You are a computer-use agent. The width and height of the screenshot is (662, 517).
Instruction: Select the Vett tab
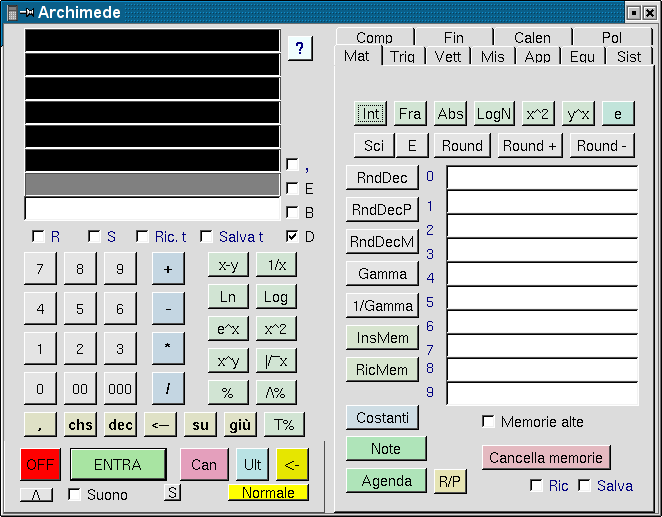(x=448, y=56)
